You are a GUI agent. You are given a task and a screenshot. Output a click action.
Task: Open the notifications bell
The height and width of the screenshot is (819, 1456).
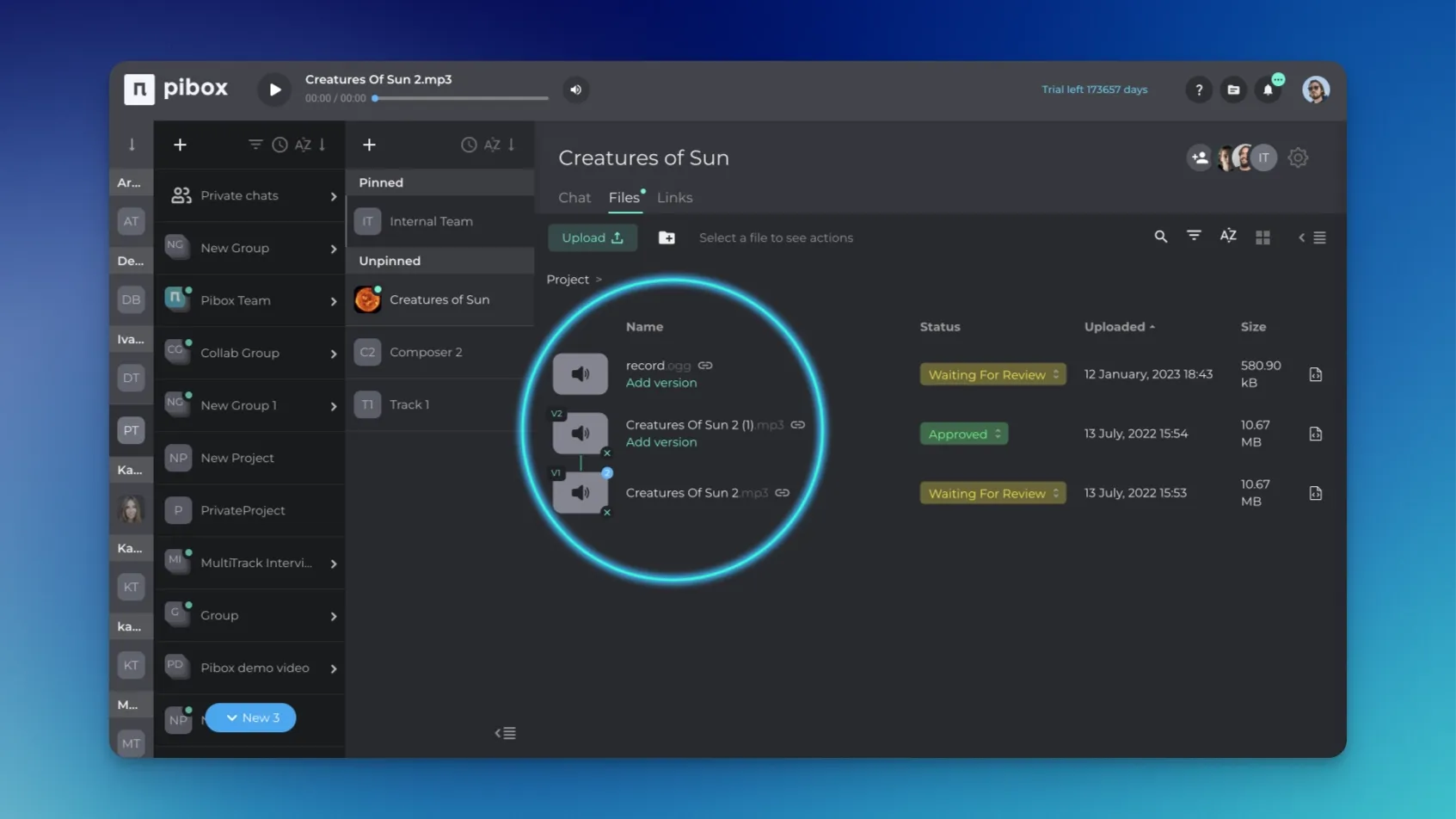click(x=1268, y=89)
